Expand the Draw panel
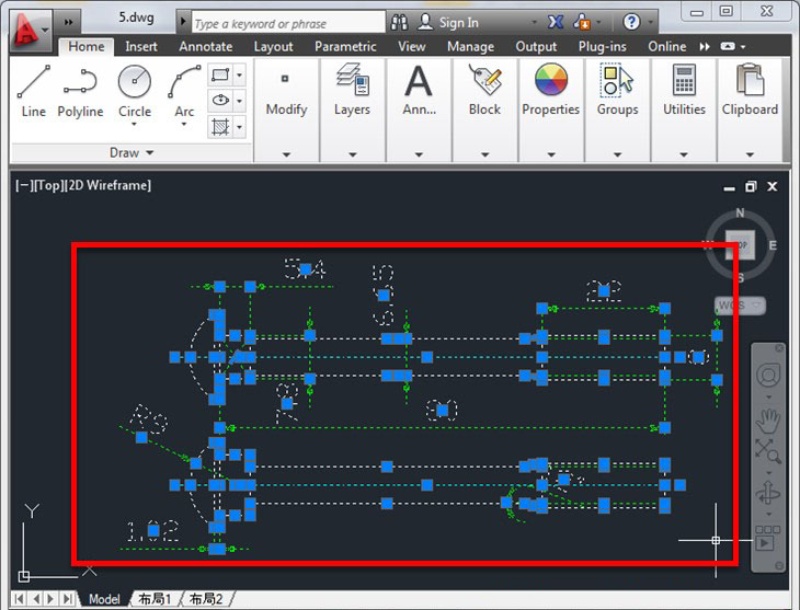 click(148, 152)
